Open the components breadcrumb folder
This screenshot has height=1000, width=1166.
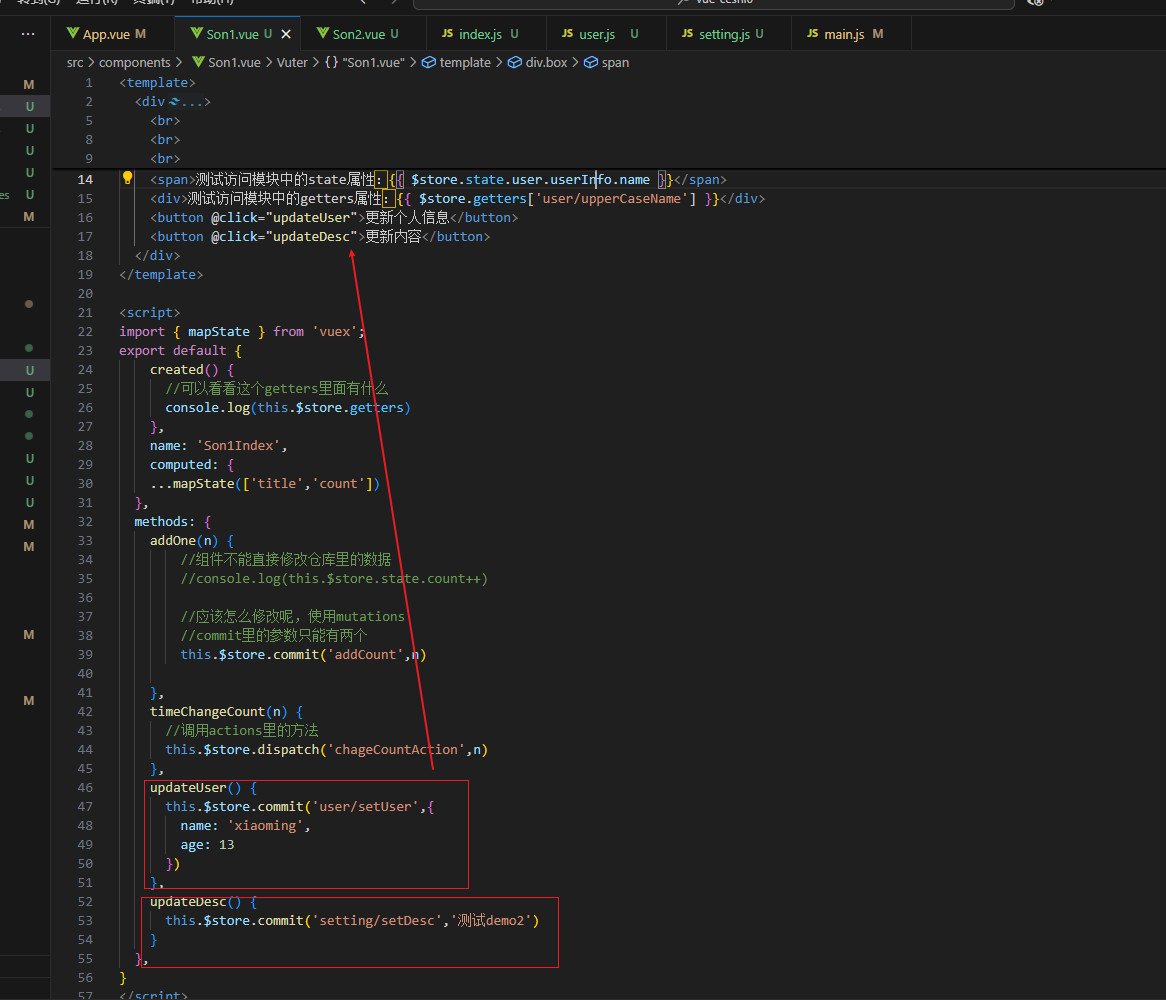click(135, 62)
